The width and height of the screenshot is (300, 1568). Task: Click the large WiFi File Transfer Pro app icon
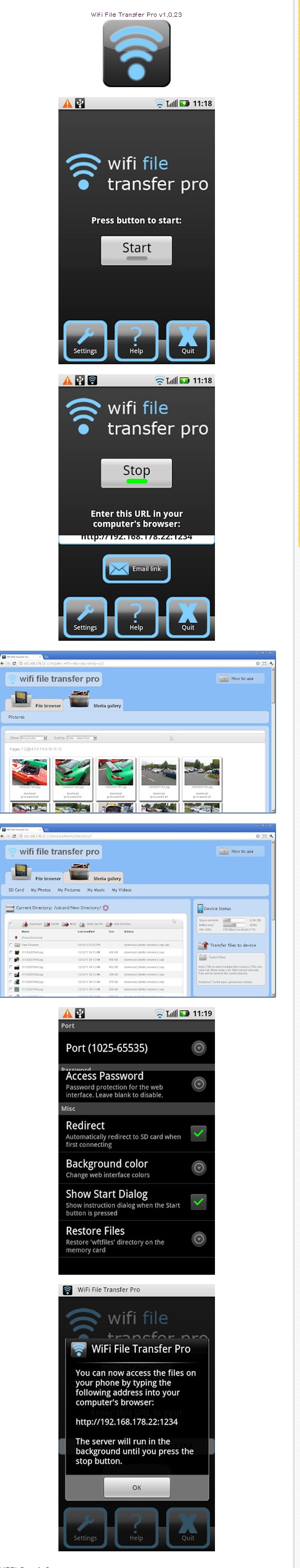136,54
